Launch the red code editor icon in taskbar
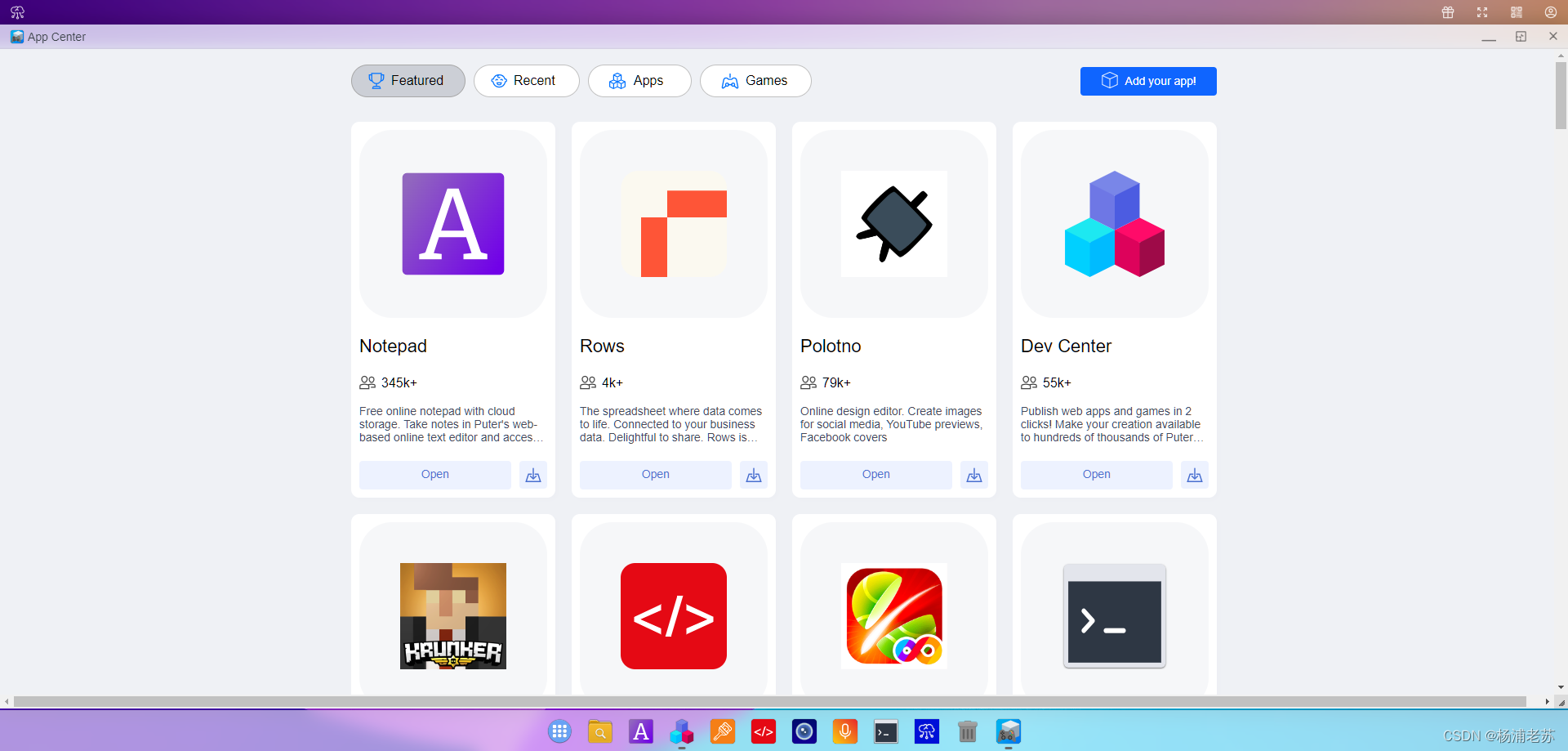 [764, 731]
